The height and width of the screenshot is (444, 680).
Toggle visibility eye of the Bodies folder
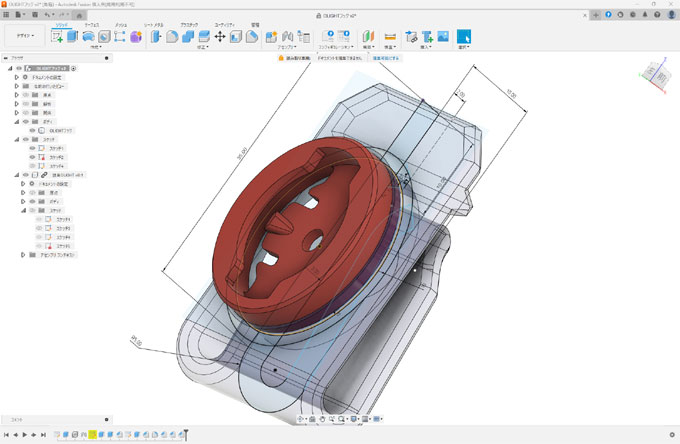[27, 121]
